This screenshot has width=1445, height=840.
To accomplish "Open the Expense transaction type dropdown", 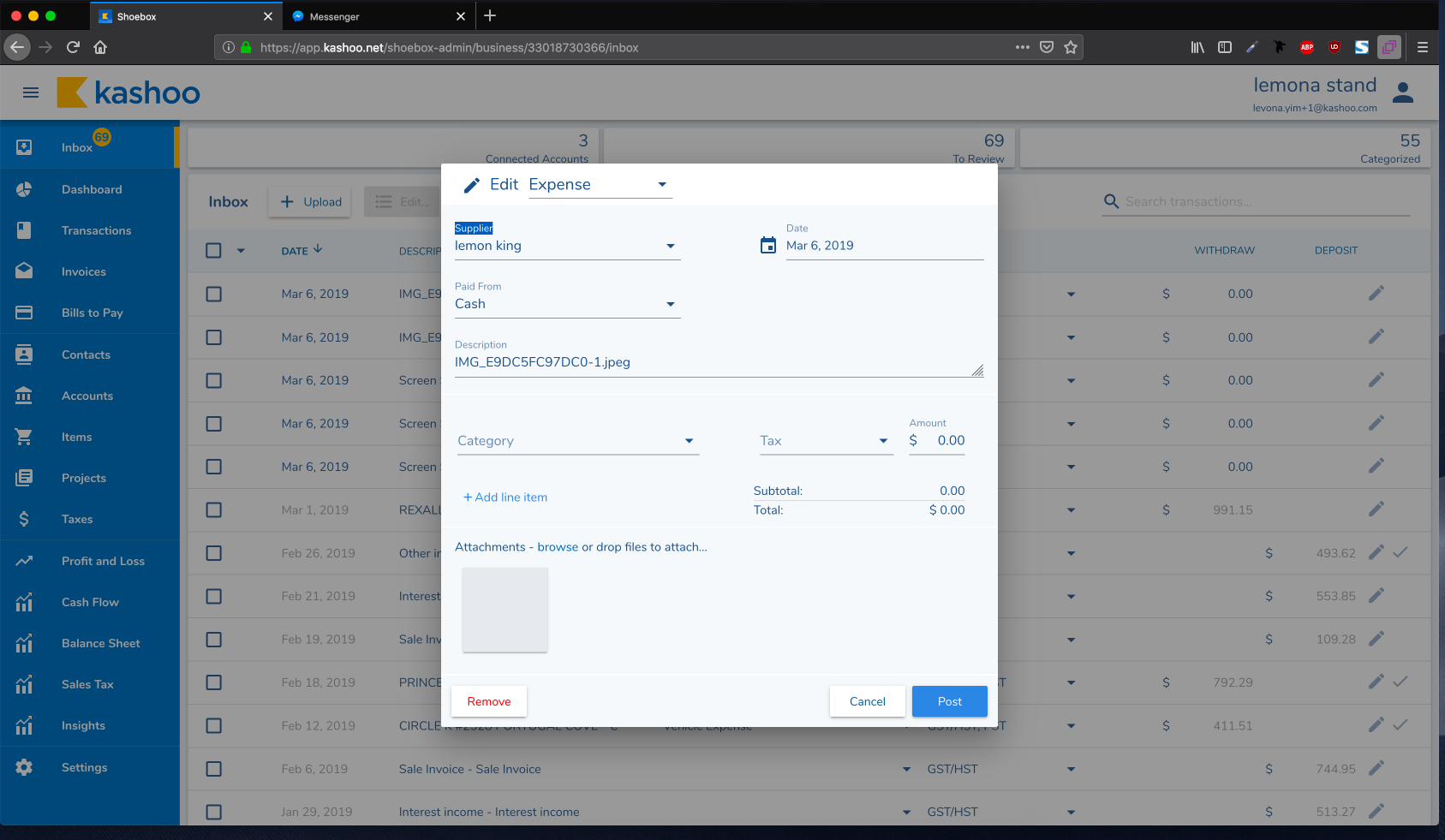I will pyautogui.click(x=599, y=185).
